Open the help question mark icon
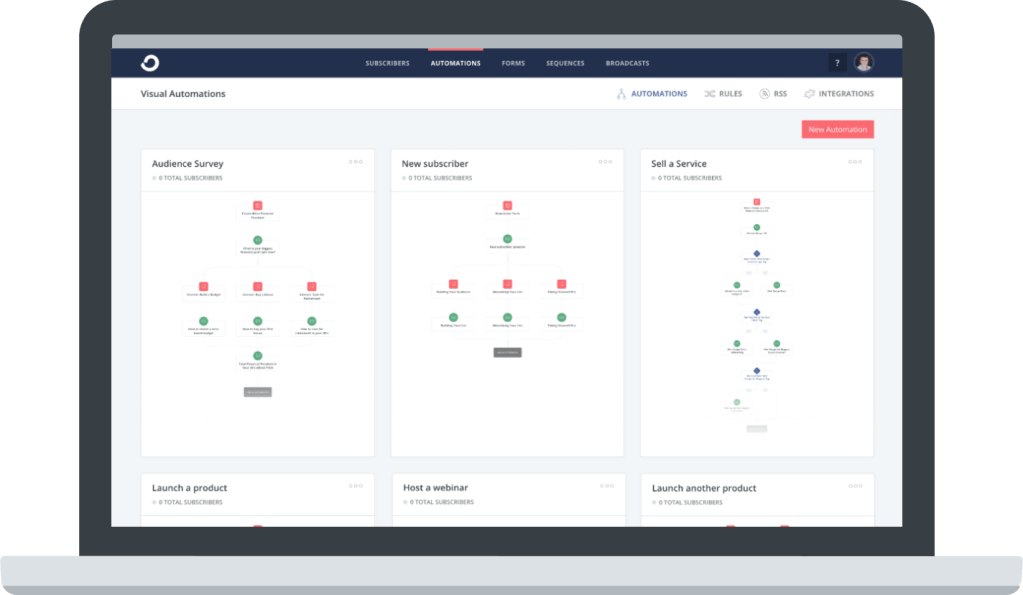1023x595 pixels. point(837,63)
